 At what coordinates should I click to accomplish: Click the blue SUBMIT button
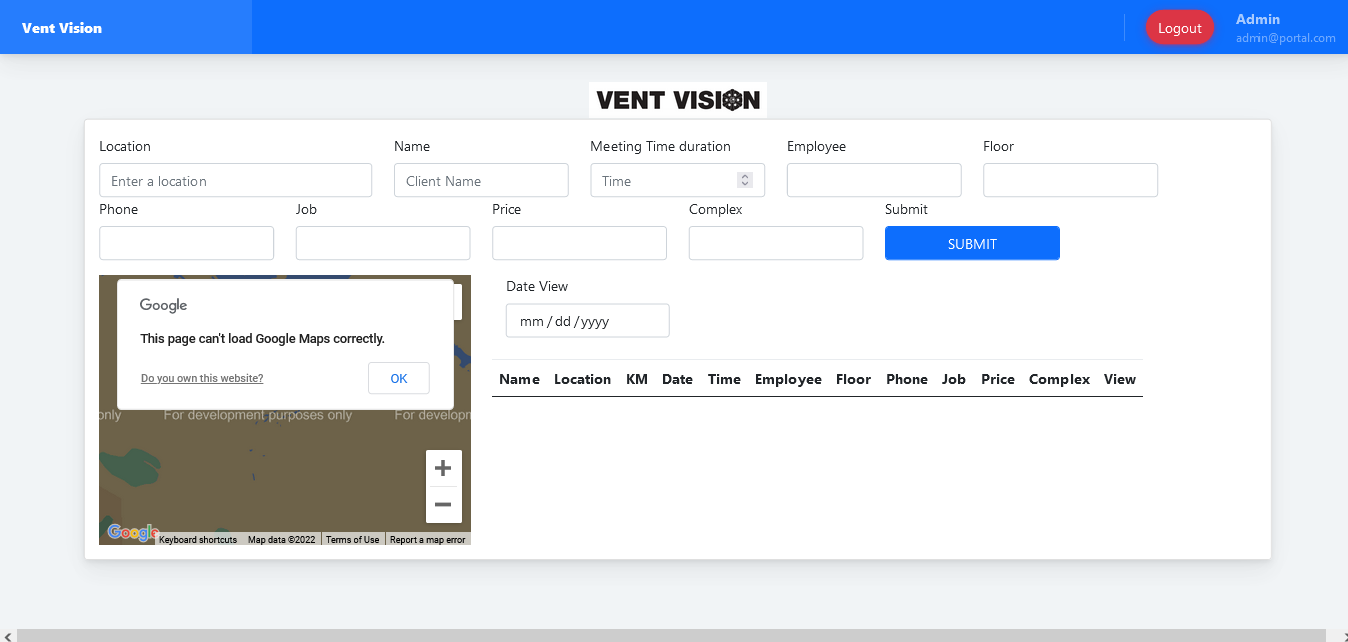point(972,243)
